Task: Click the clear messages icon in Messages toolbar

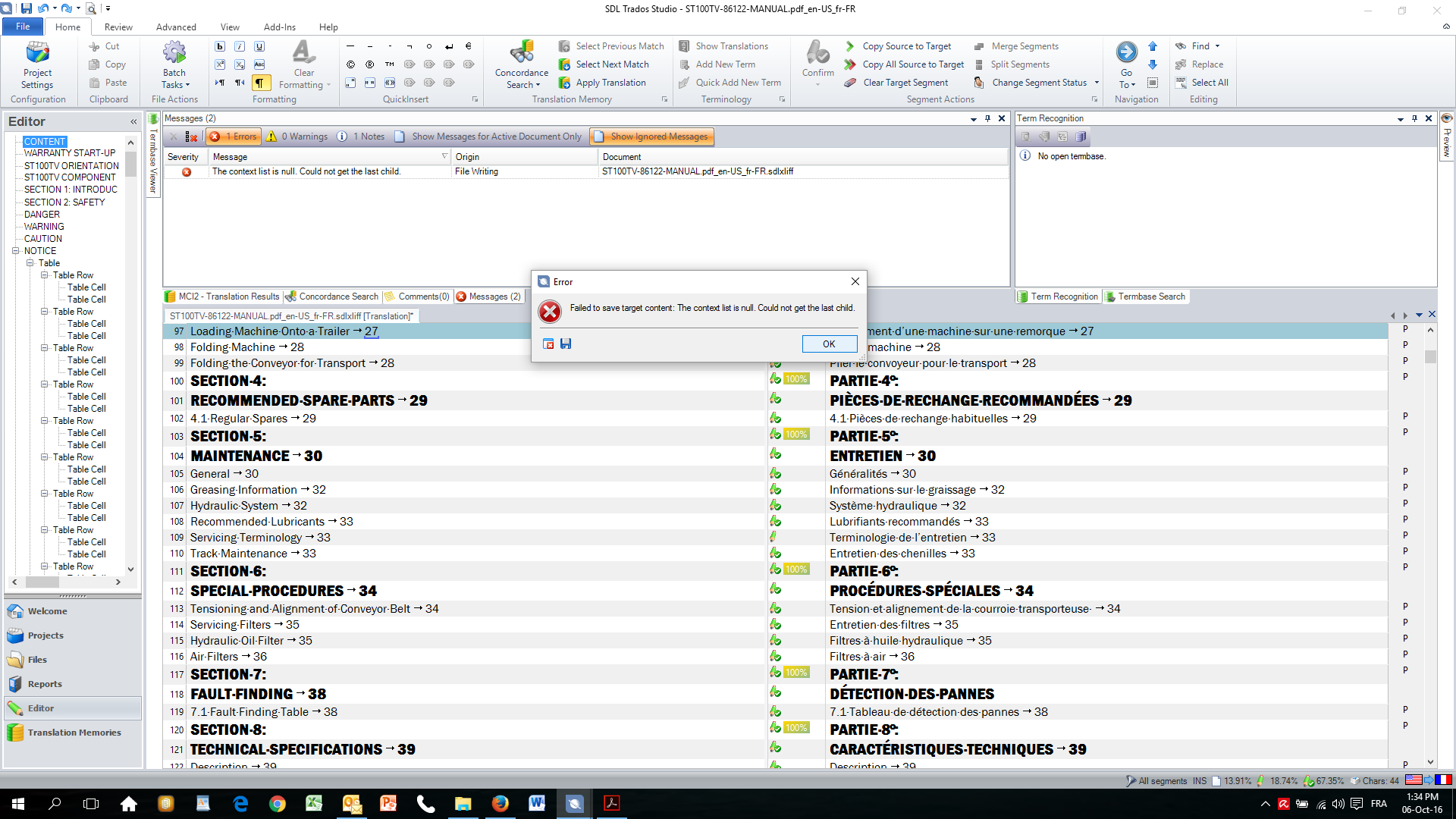Action: tap(191, 136)
